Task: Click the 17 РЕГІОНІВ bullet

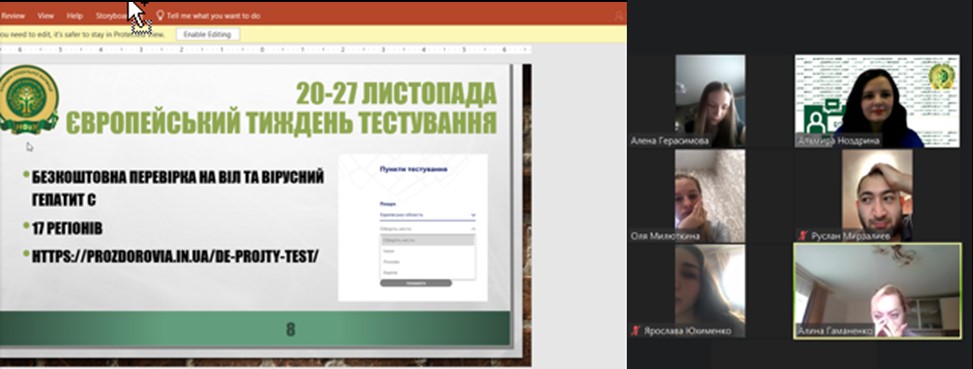Action: [67, 229]
